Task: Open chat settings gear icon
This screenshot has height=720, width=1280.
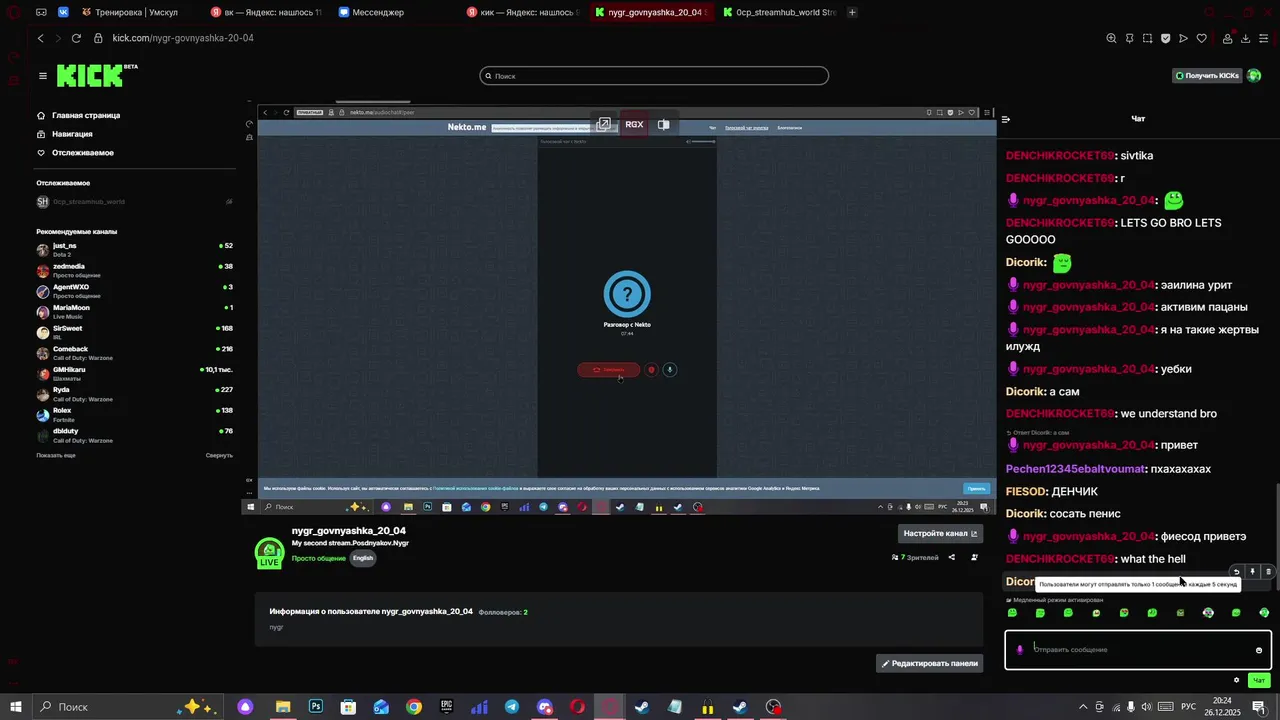Action: pyautogui.click(x=1236, y=680)
